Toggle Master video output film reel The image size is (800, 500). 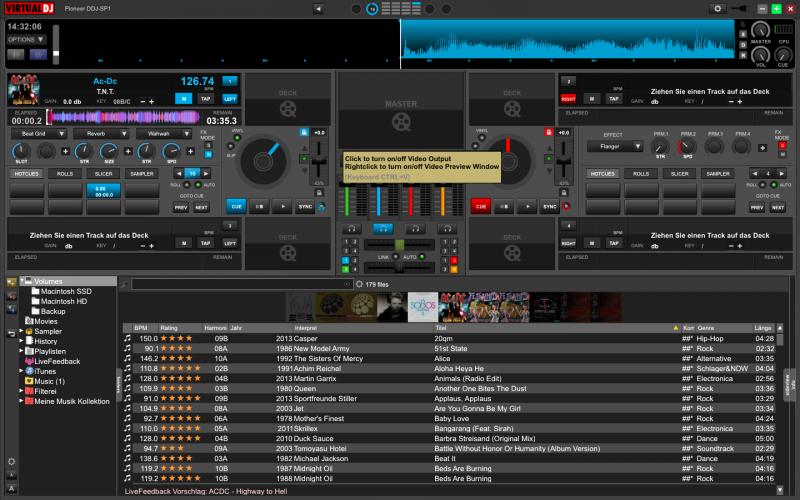(x=401, y=122)
